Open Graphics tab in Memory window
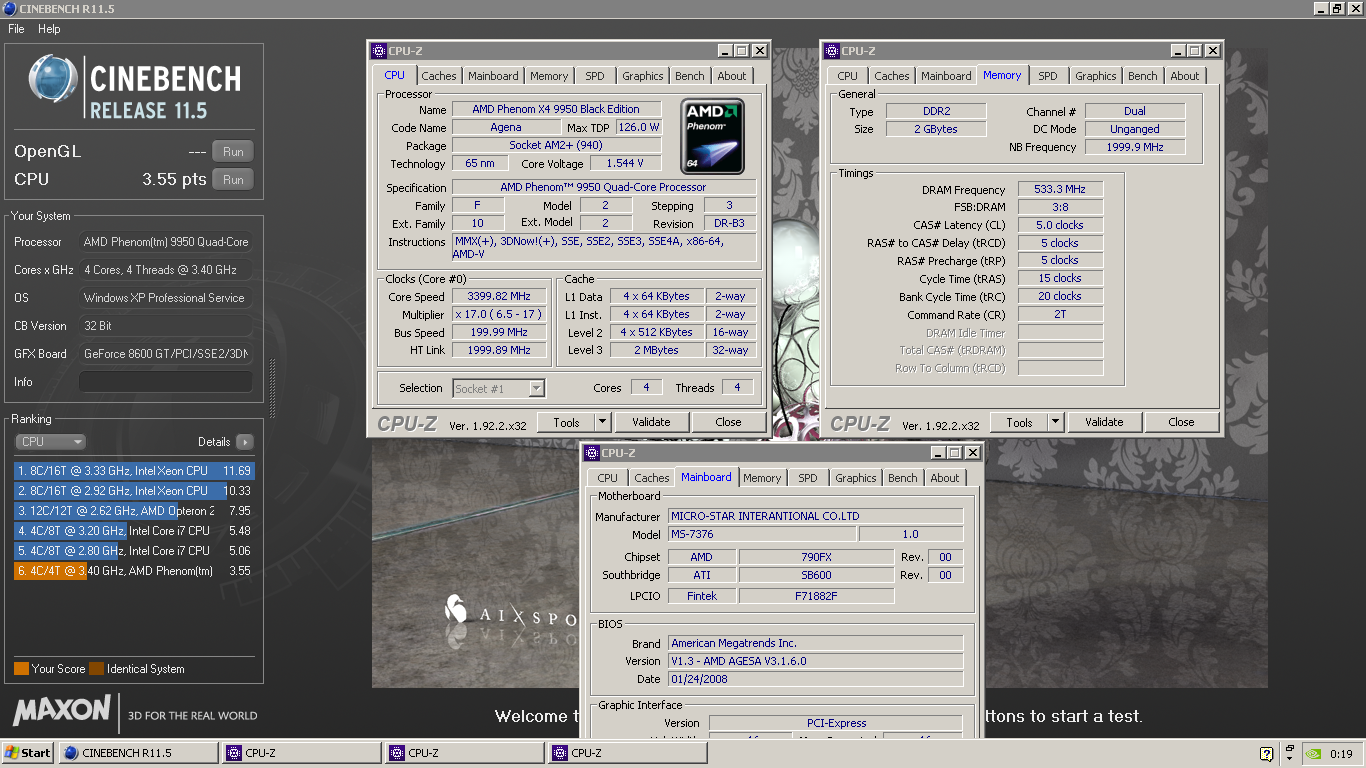The width and height of the screenshot is (1366, 768). (x=1096, y=76)
